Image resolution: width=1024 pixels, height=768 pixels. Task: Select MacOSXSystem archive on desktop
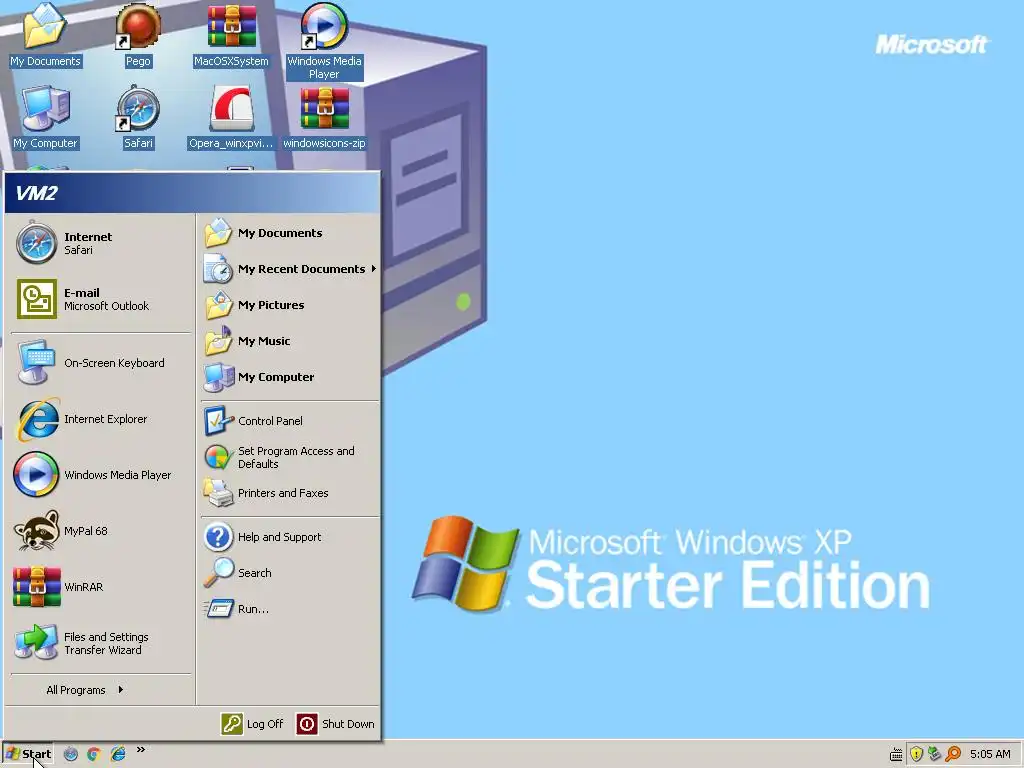point(231,35)
